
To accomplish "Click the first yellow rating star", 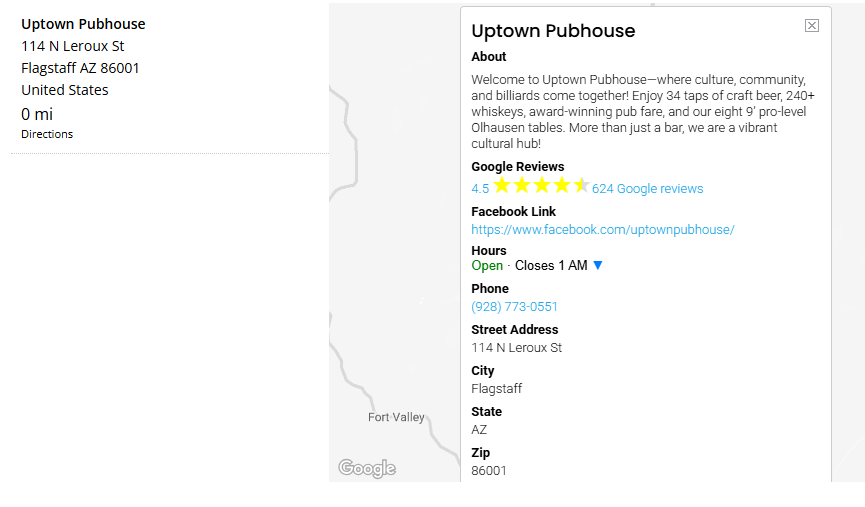I will pos(502,186).
